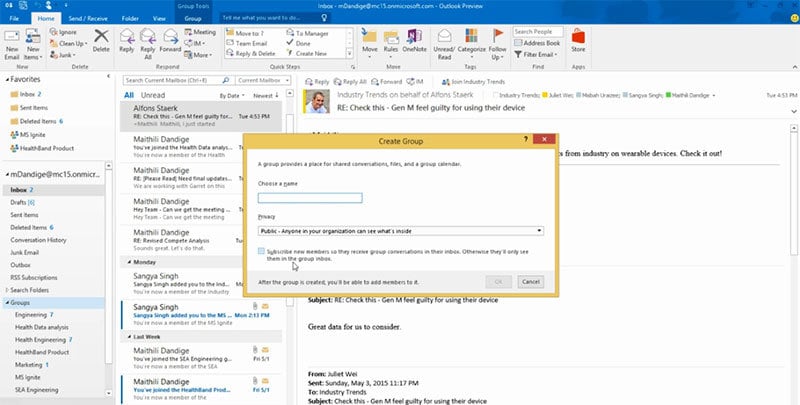Click the Tell me what you want box
The width and height of the screenshot is (800, 405).
276,18
